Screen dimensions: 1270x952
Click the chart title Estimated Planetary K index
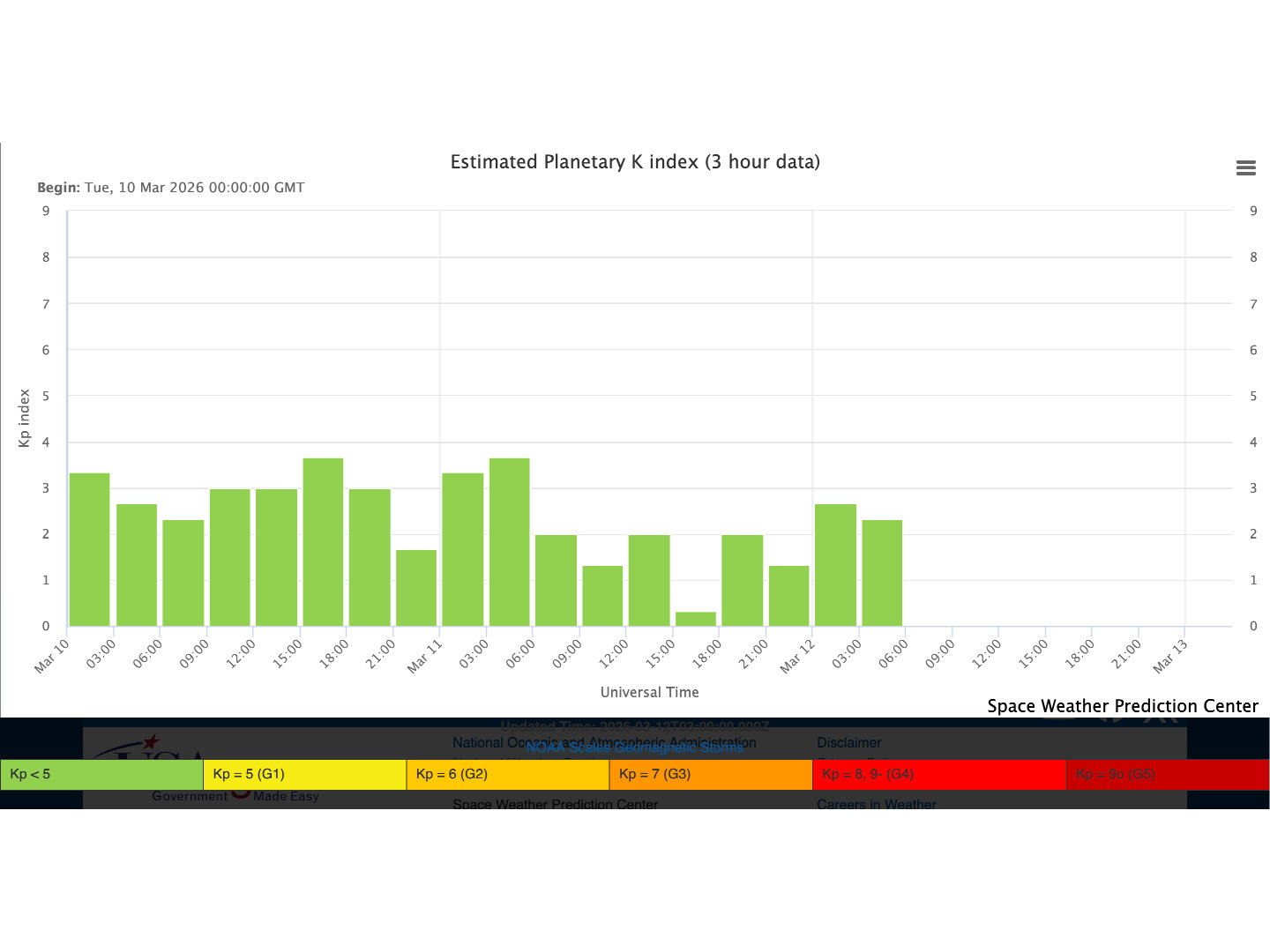pos(635,162)
